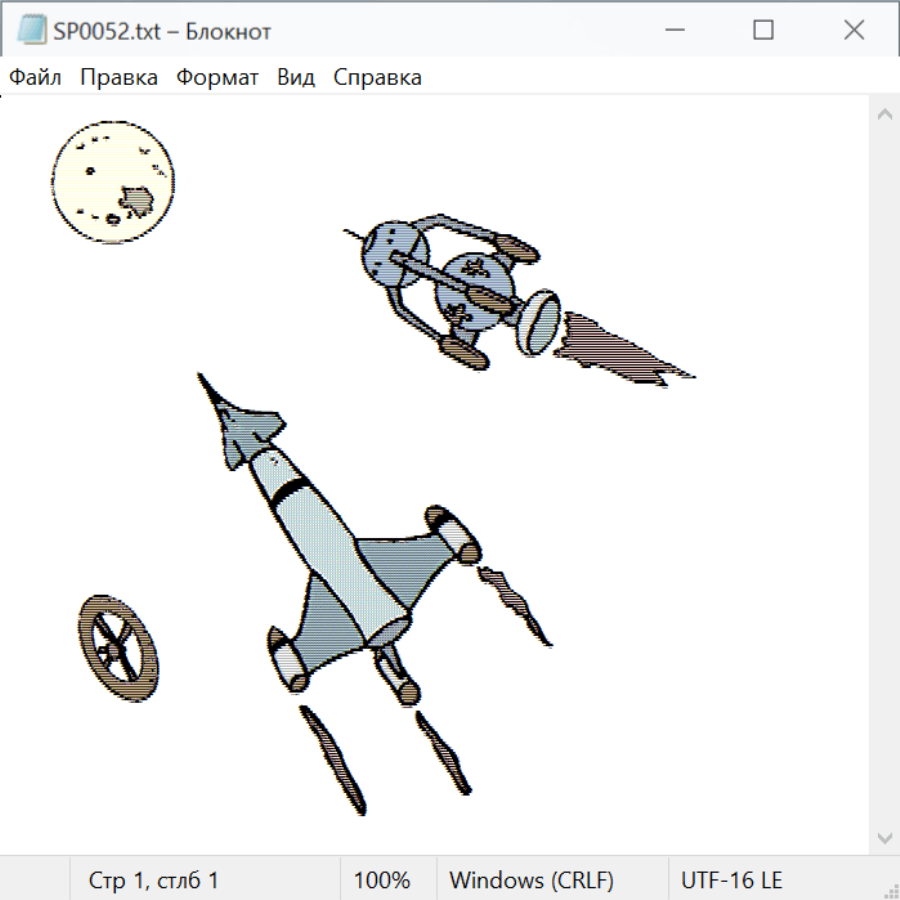The image size is (900, 900).
Task: Open the Файл menu
Action: point(36,78)
